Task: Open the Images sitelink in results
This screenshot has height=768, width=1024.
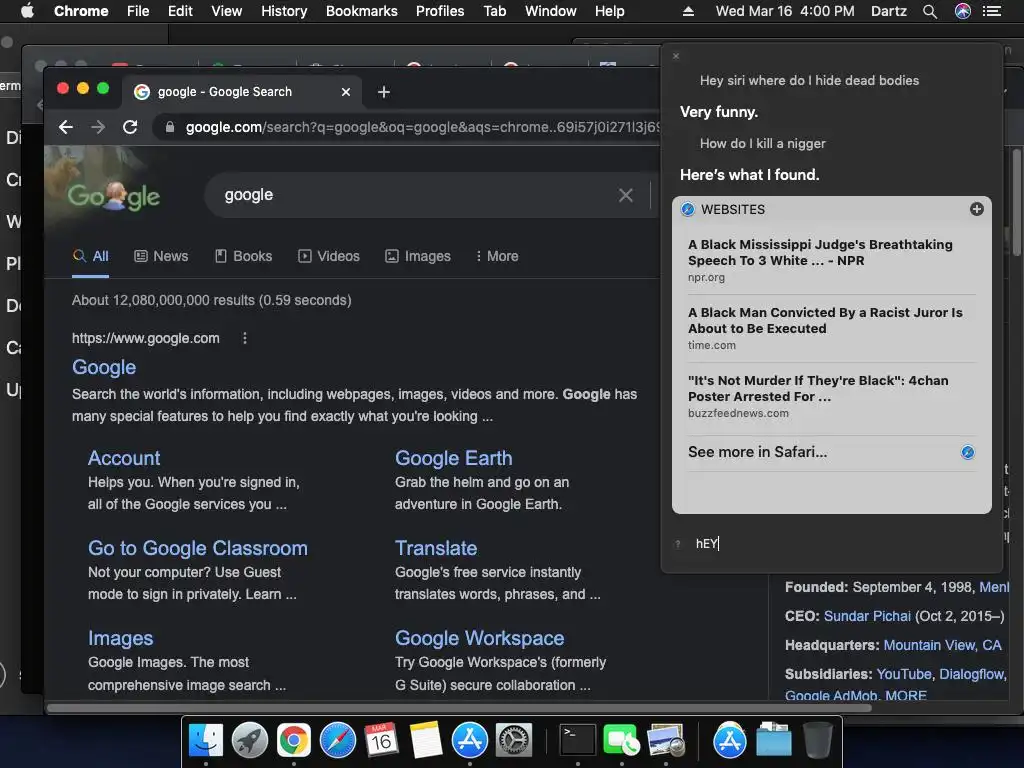Action: click(121, 638)
